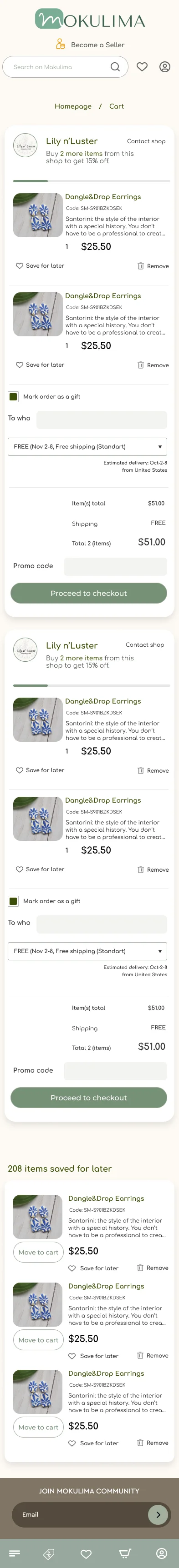
Task: Submit email with the arrow button
Action: (x=158, y=1514)
